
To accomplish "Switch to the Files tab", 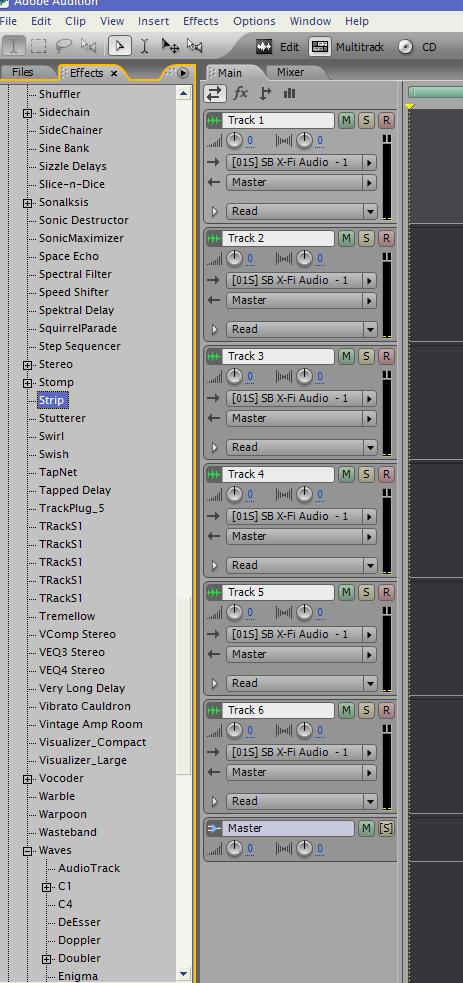I will [x=23, y=72].
